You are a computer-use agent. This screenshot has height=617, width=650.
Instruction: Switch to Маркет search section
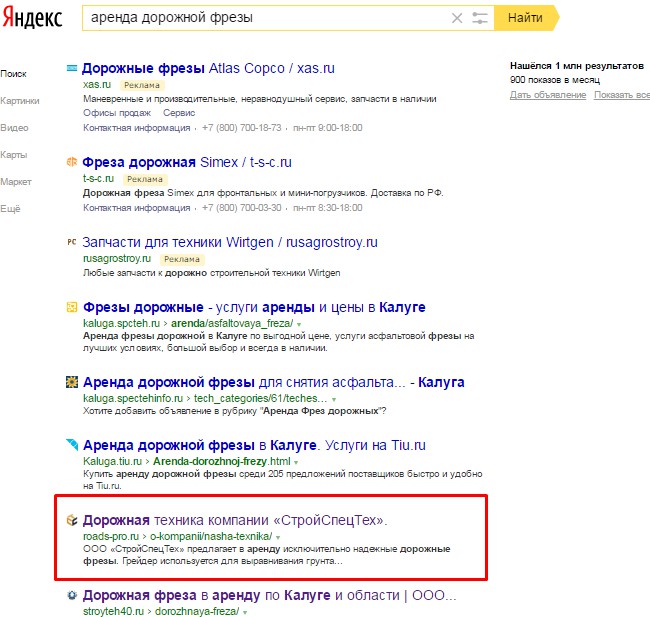pyautogui.click(x=16, y=182)
